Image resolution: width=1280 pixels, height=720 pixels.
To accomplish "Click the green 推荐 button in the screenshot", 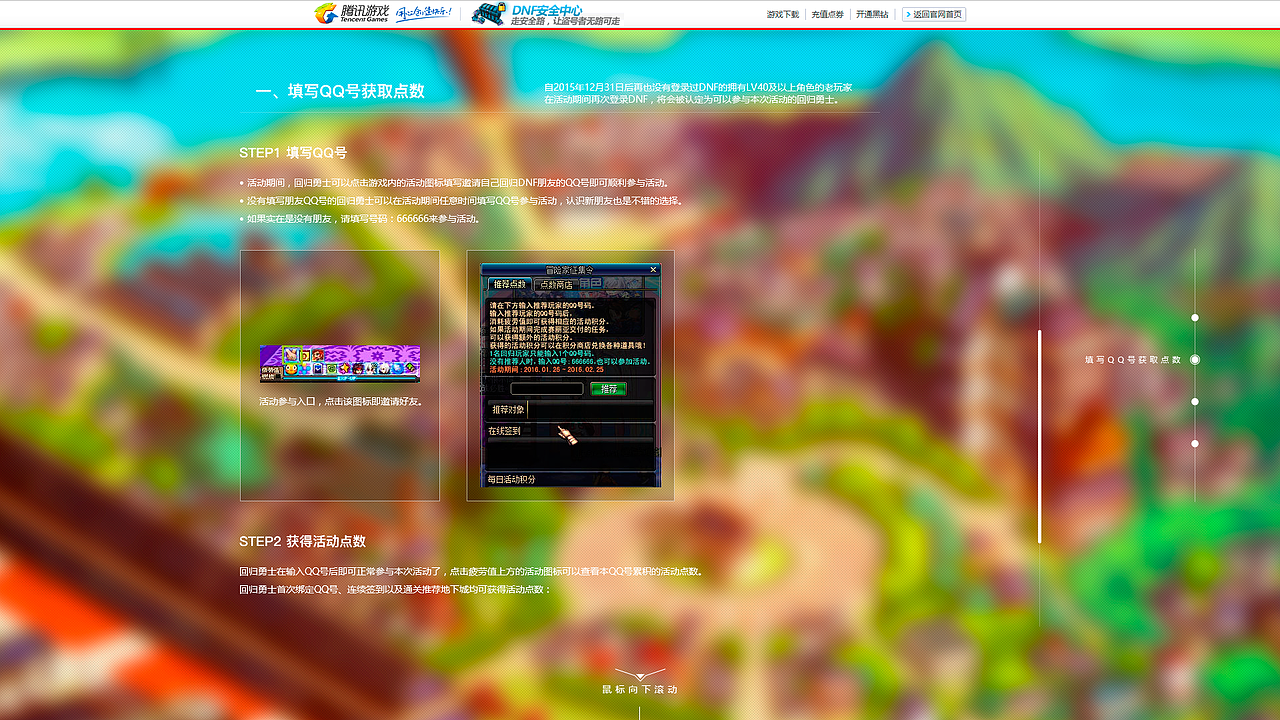I will coord(608,389).
